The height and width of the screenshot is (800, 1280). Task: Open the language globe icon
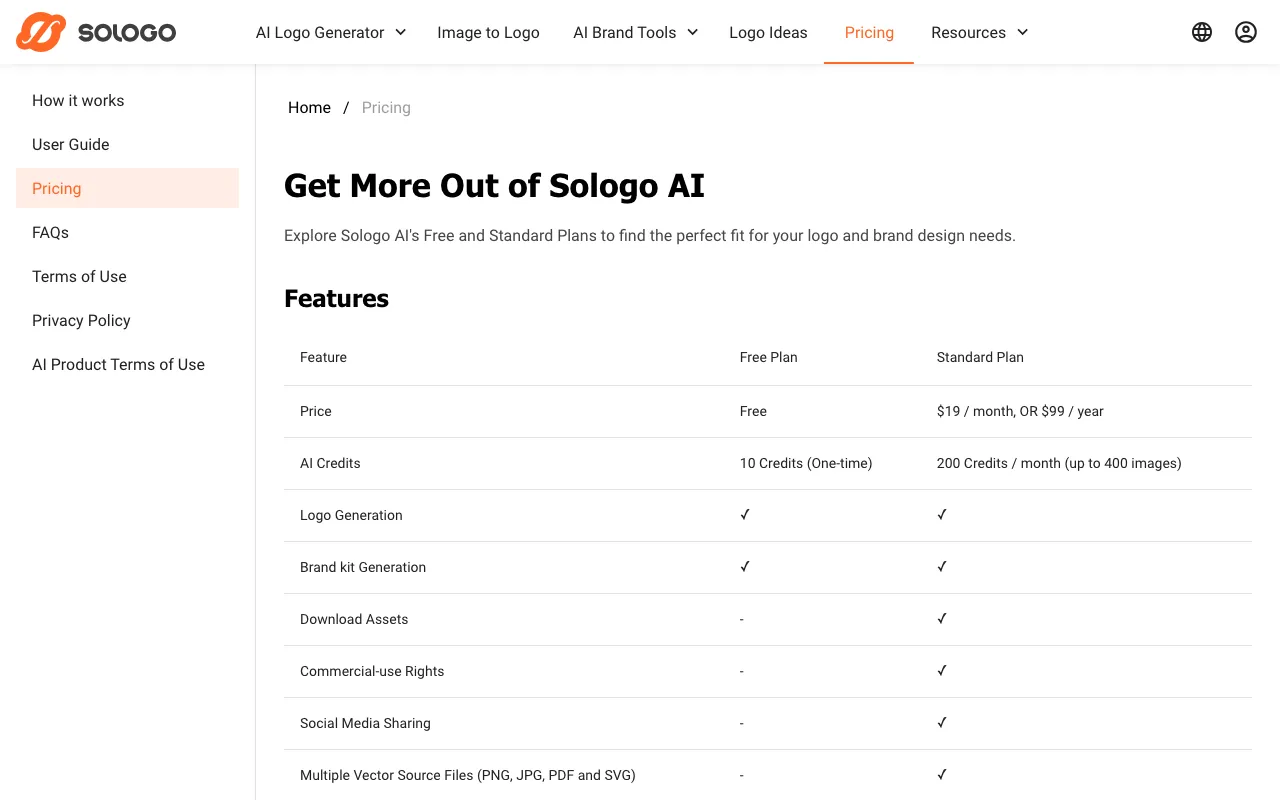tap(1202, 32)
